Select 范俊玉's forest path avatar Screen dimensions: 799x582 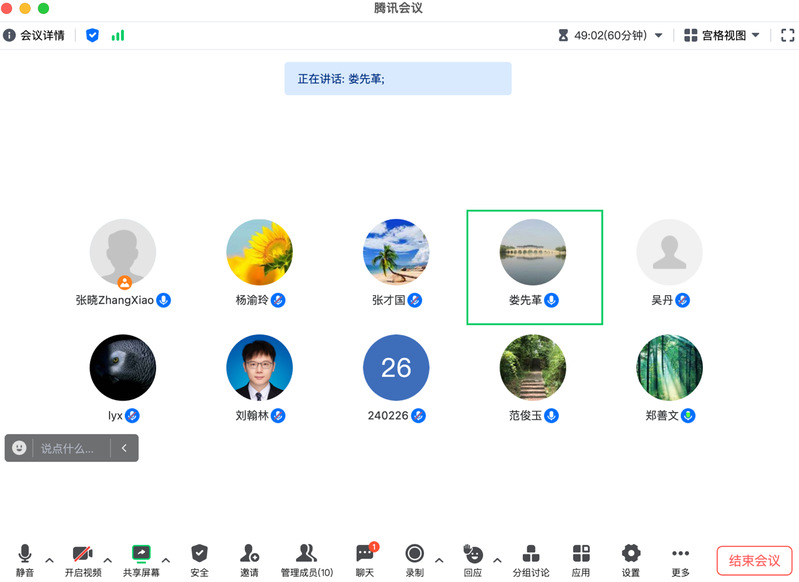point(532,367)
